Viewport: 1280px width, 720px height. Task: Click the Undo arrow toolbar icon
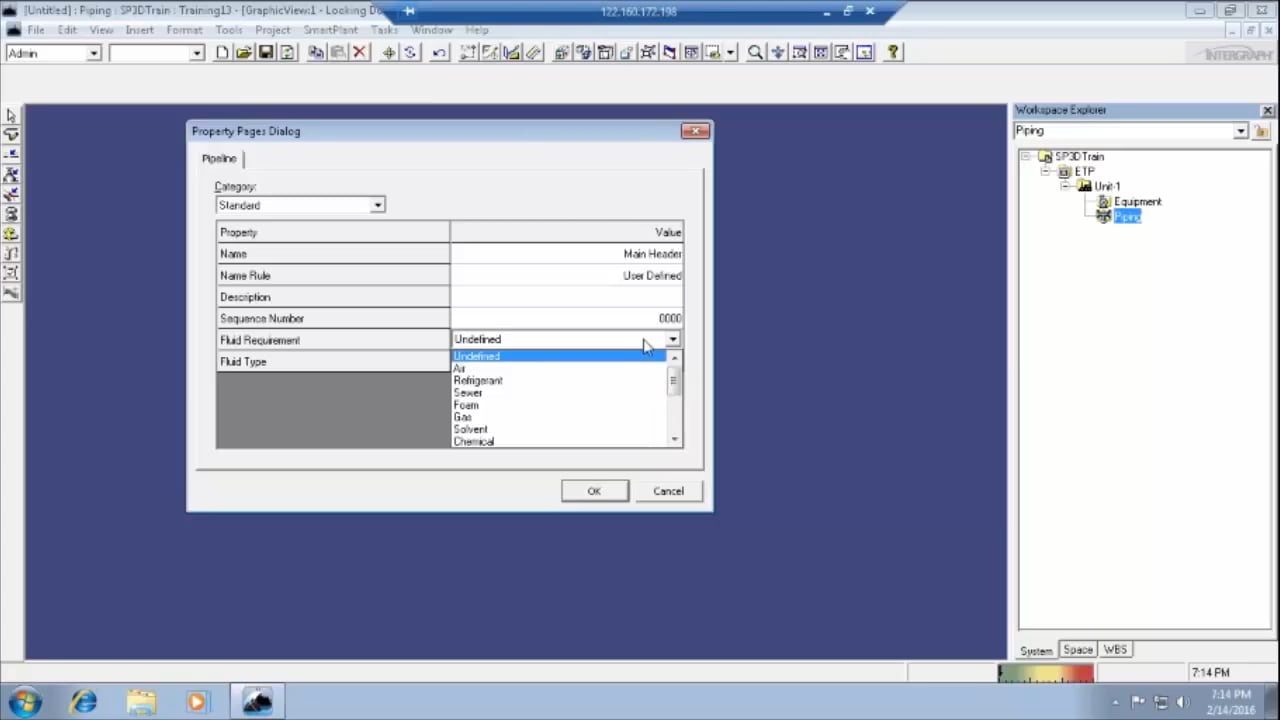pyautogui.click(x=439, y=53)
